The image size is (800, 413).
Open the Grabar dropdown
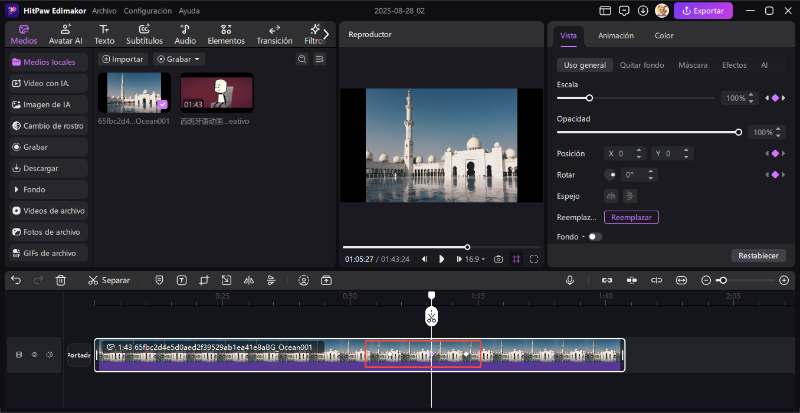click(x=179, y=59)
